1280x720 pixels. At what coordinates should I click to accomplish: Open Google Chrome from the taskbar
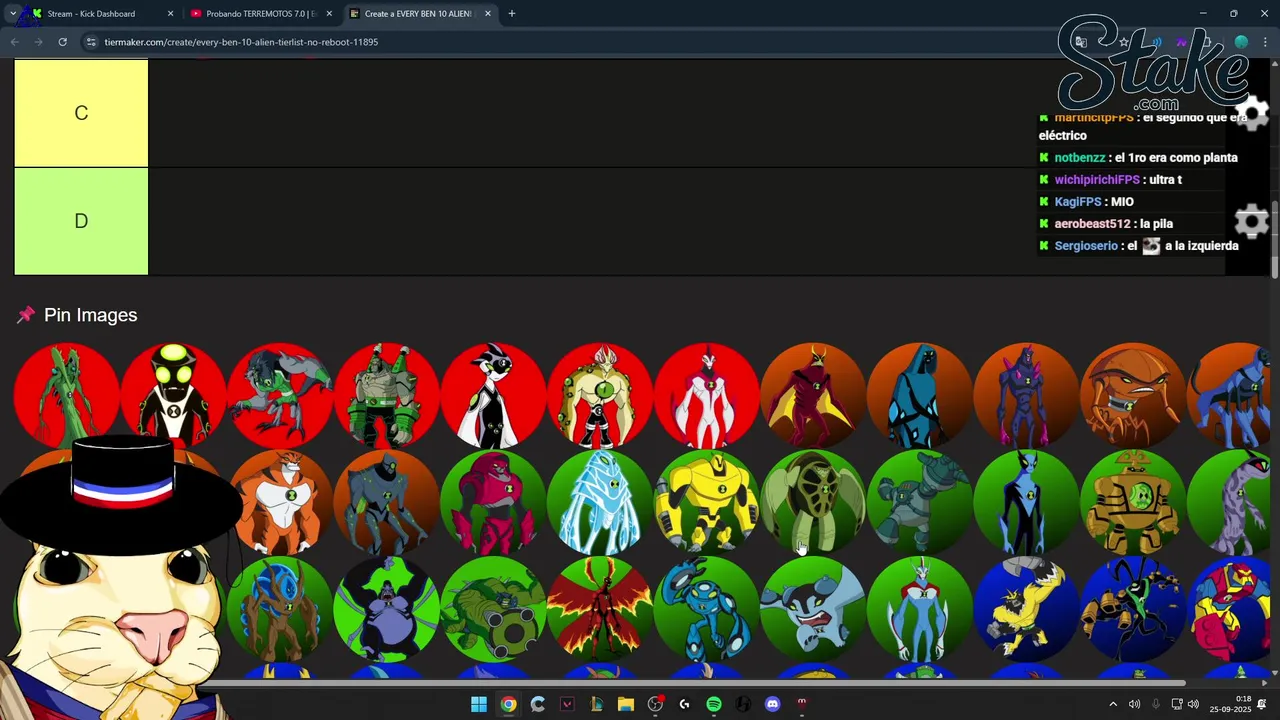(508, 704)
